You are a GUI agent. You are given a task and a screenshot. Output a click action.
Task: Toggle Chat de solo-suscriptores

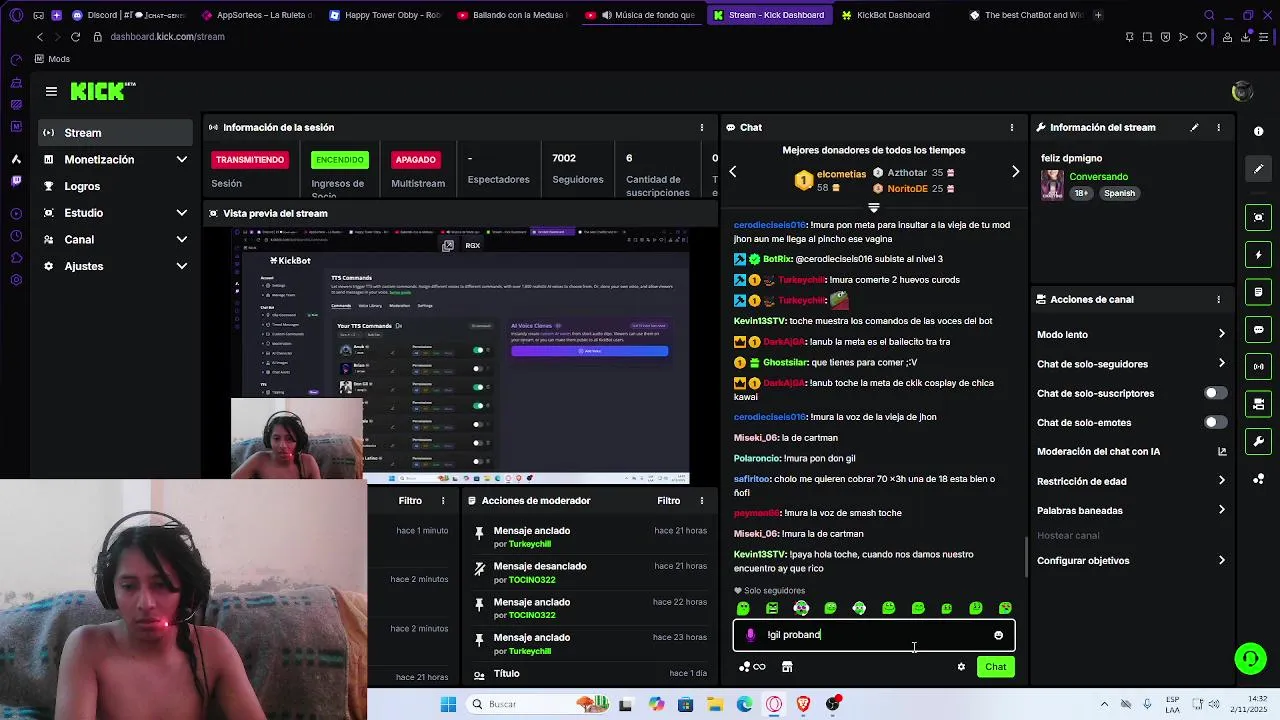(1215, 393)
